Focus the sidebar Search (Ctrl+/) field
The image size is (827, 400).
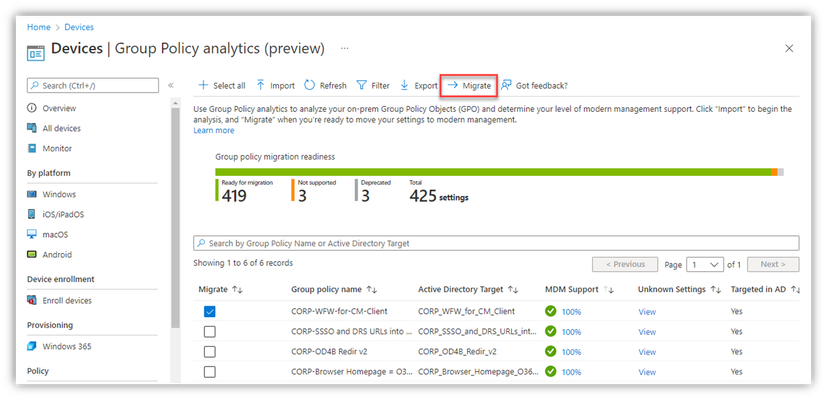[93, 85]
